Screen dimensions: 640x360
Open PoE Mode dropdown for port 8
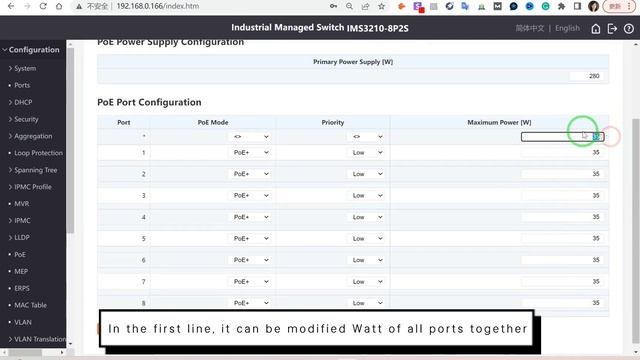click(249, 303)
